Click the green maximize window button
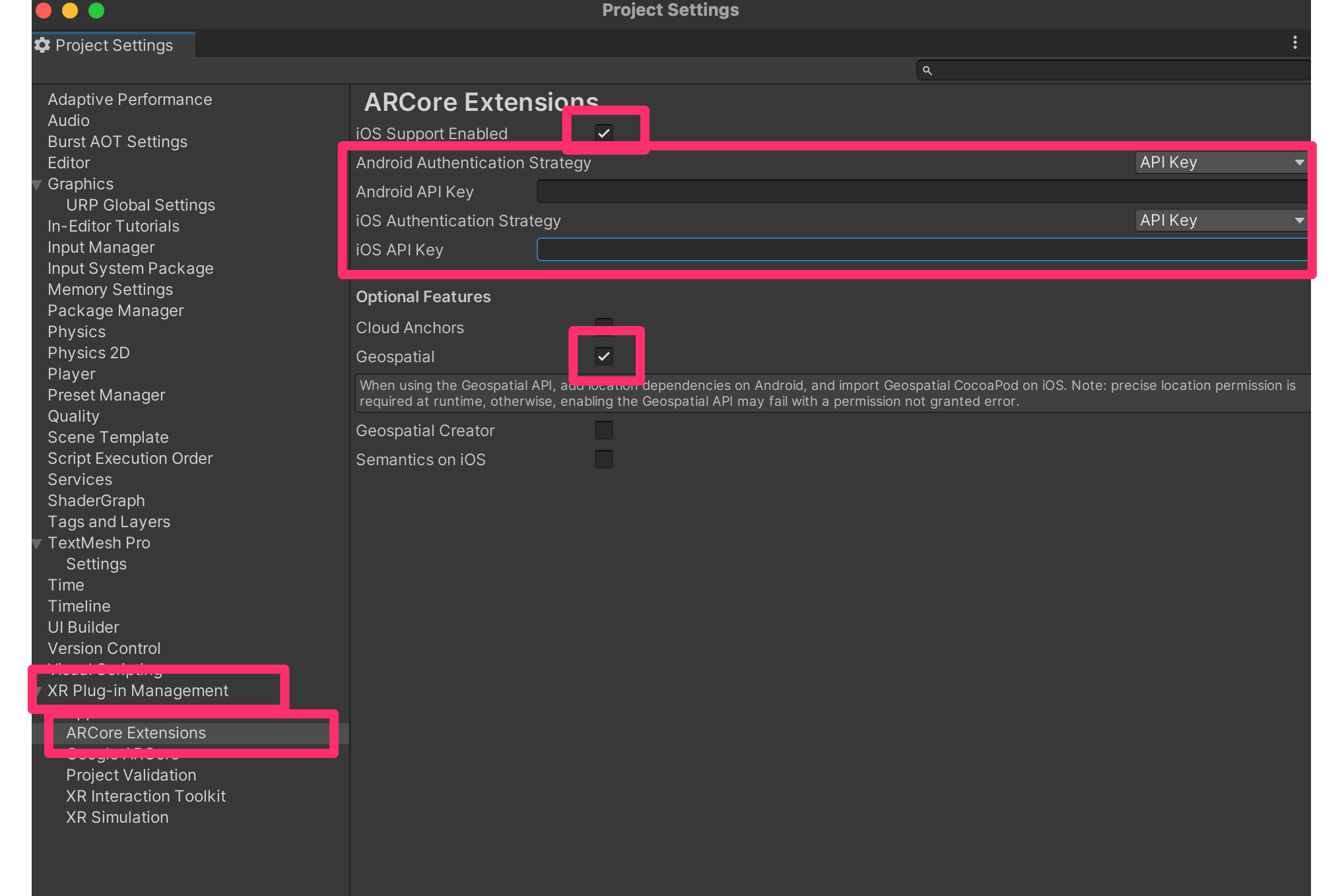The width and height of the screenshot is (1344, 896). coord(96,11)
